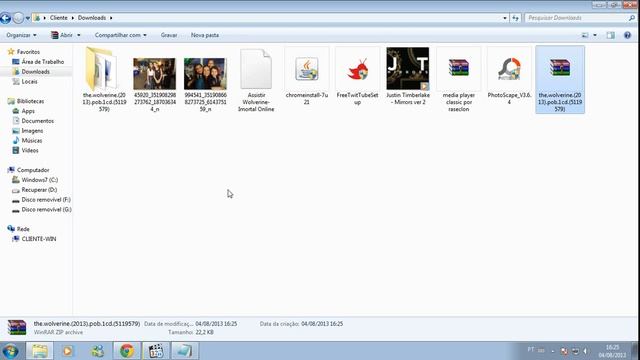This screenshot has width=640, height=360.
Task: Open the Vídeos library
Action: tap(30, 150)
